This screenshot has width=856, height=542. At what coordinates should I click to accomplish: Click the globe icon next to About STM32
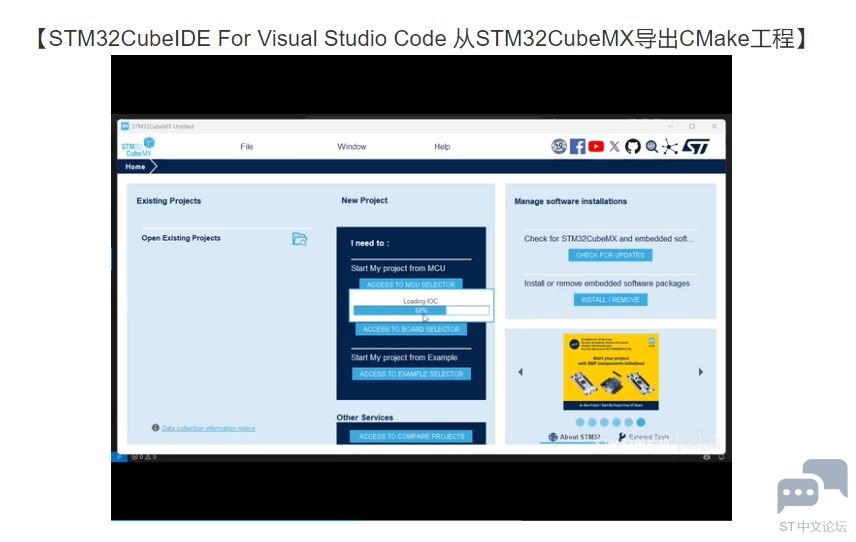point(553,437)
